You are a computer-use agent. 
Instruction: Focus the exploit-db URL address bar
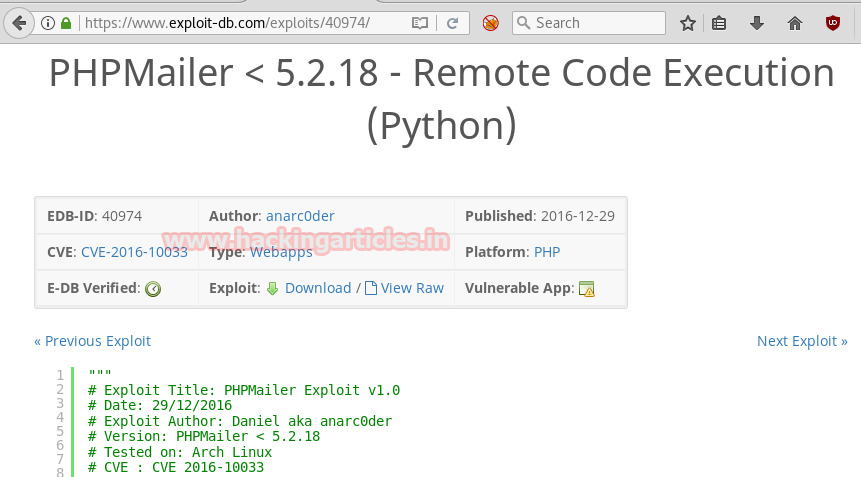pyautogui.click(x=227, y=23)
